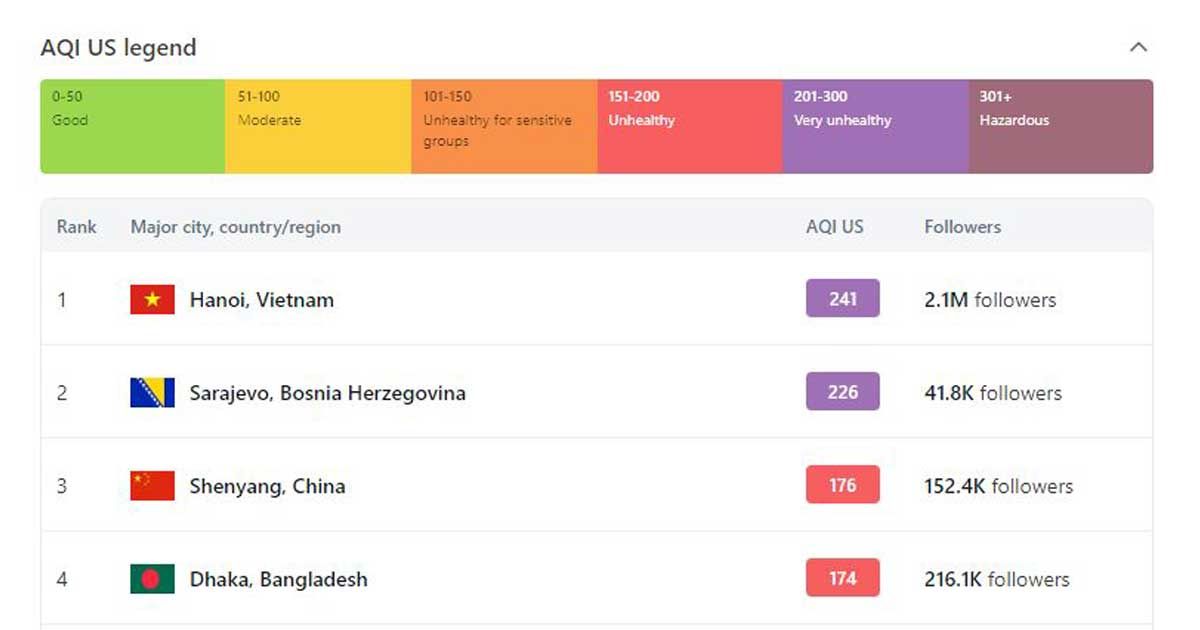
Task: Click the 241 AQI badge for Hanoi
Action: tap(843, 298)
